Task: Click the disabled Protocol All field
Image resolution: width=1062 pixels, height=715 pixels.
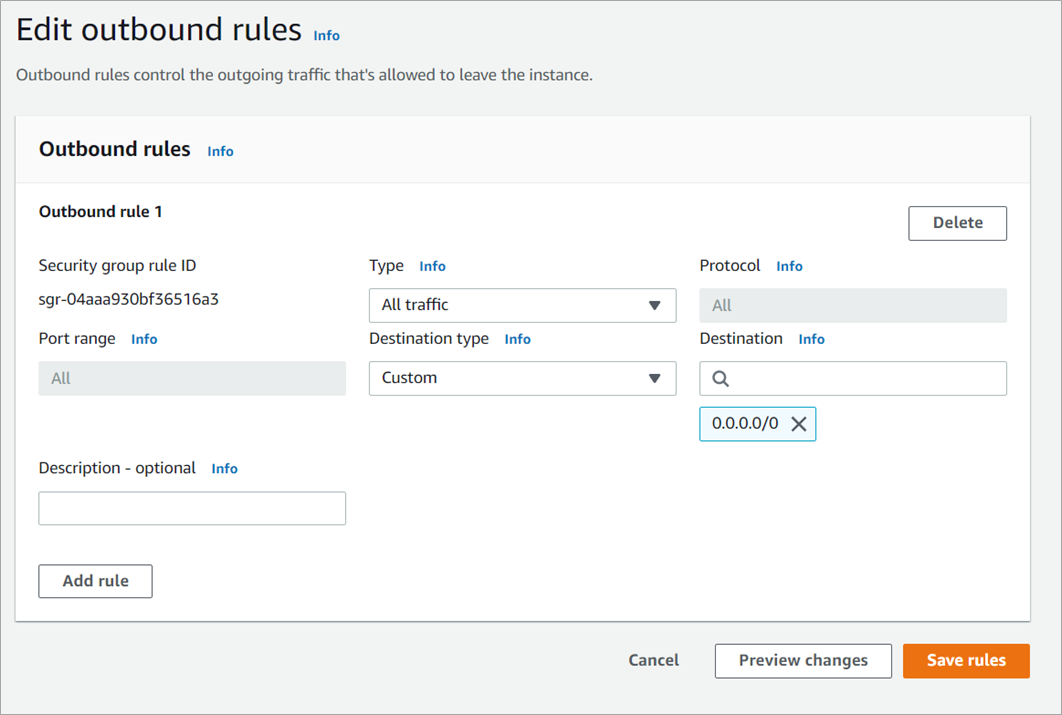Action: [852, 306]
